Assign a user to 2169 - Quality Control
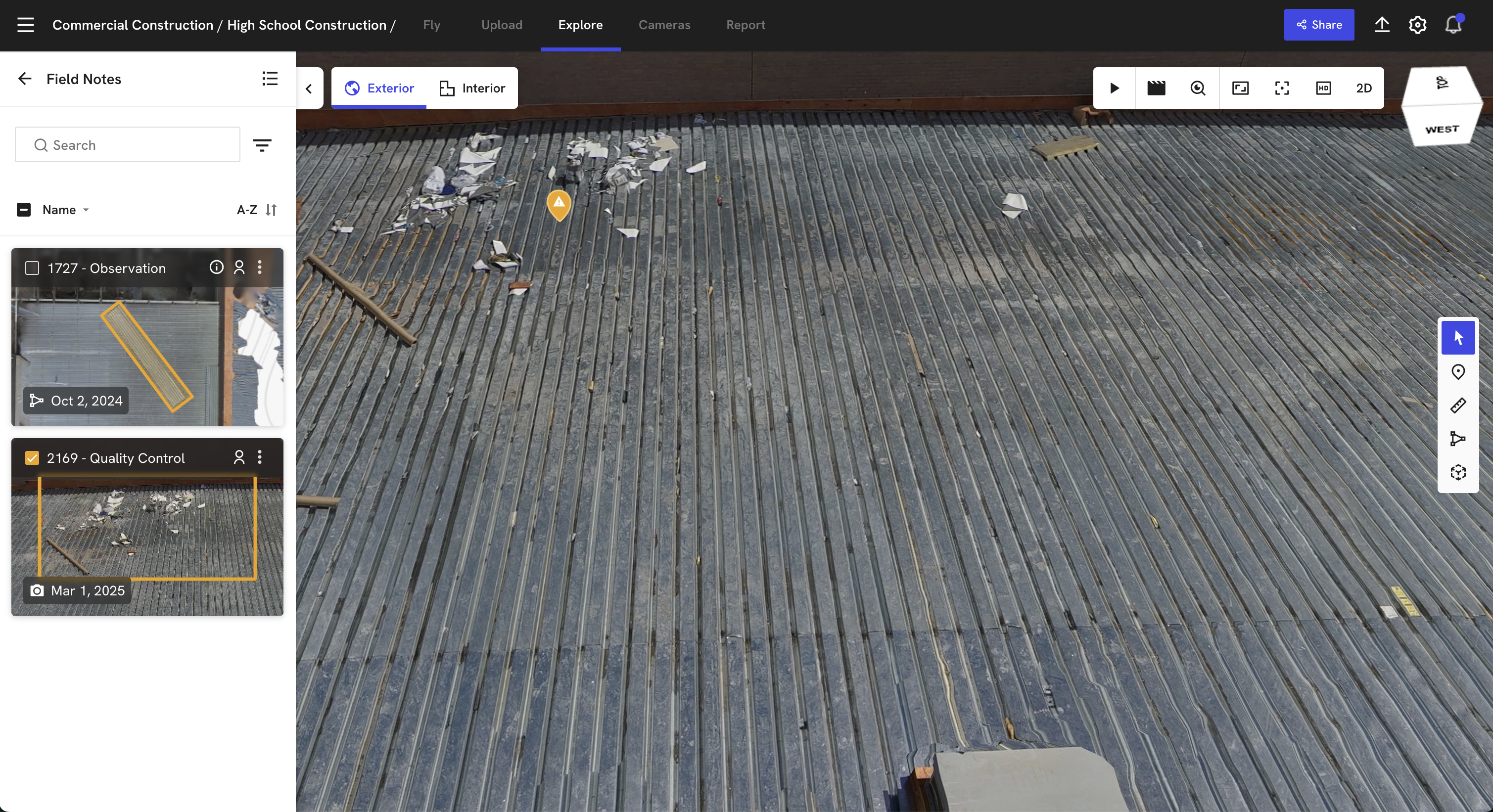This screenshot has width=1493, height=812. (x=239, y=457)
